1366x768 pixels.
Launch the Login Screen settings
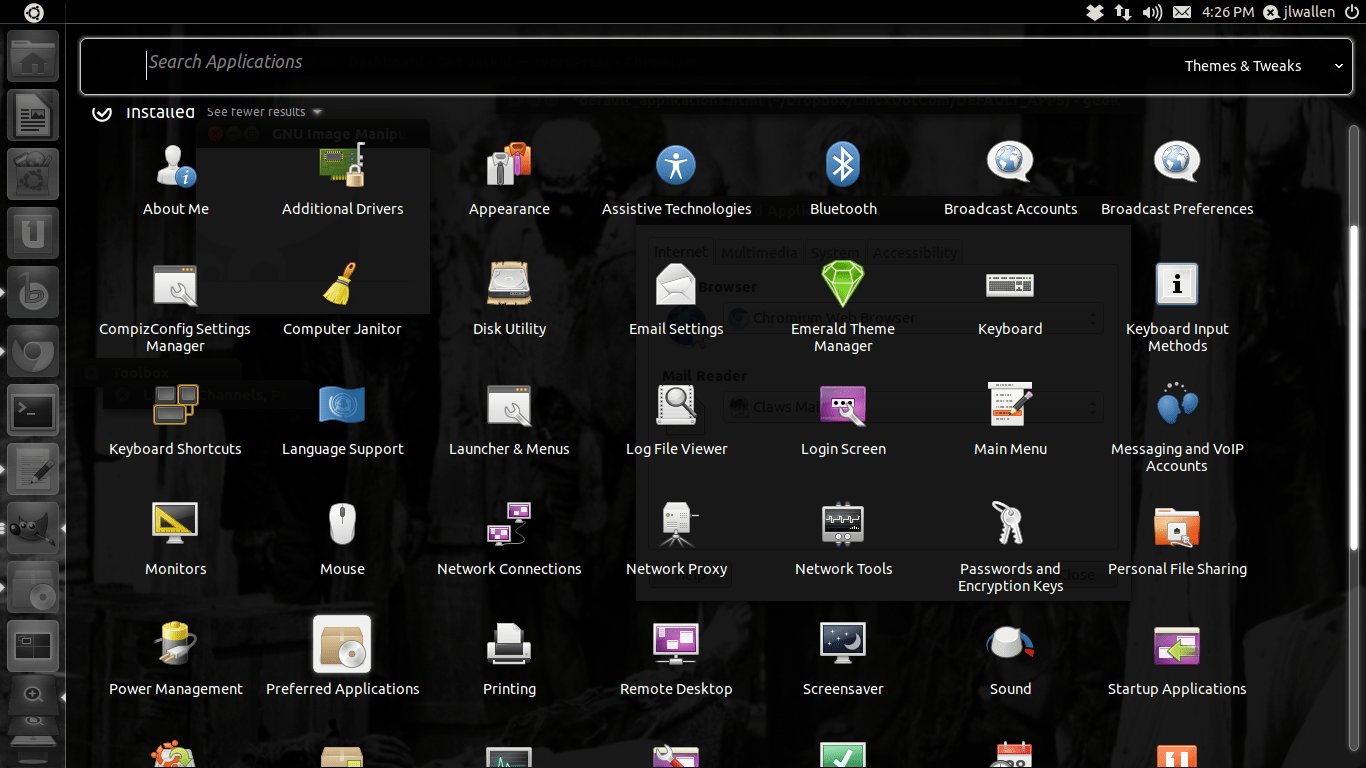coord(843,405)
